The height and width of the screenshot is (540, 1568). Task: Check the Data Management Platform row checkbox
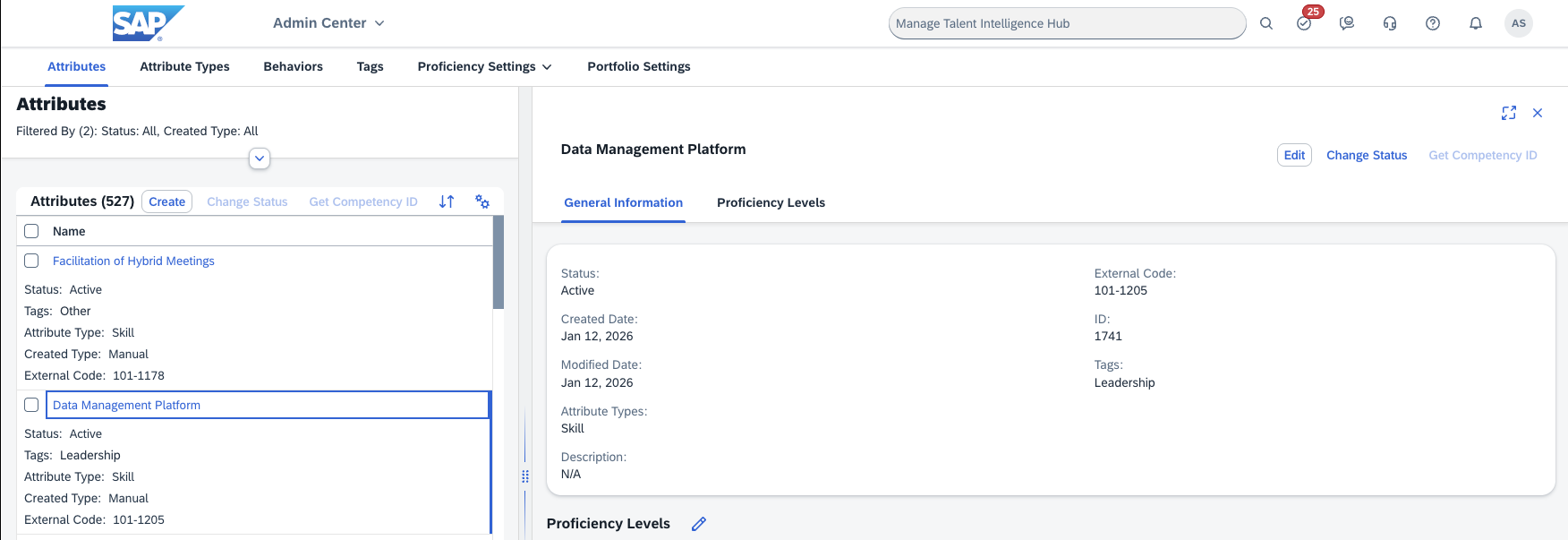[31, 405]
